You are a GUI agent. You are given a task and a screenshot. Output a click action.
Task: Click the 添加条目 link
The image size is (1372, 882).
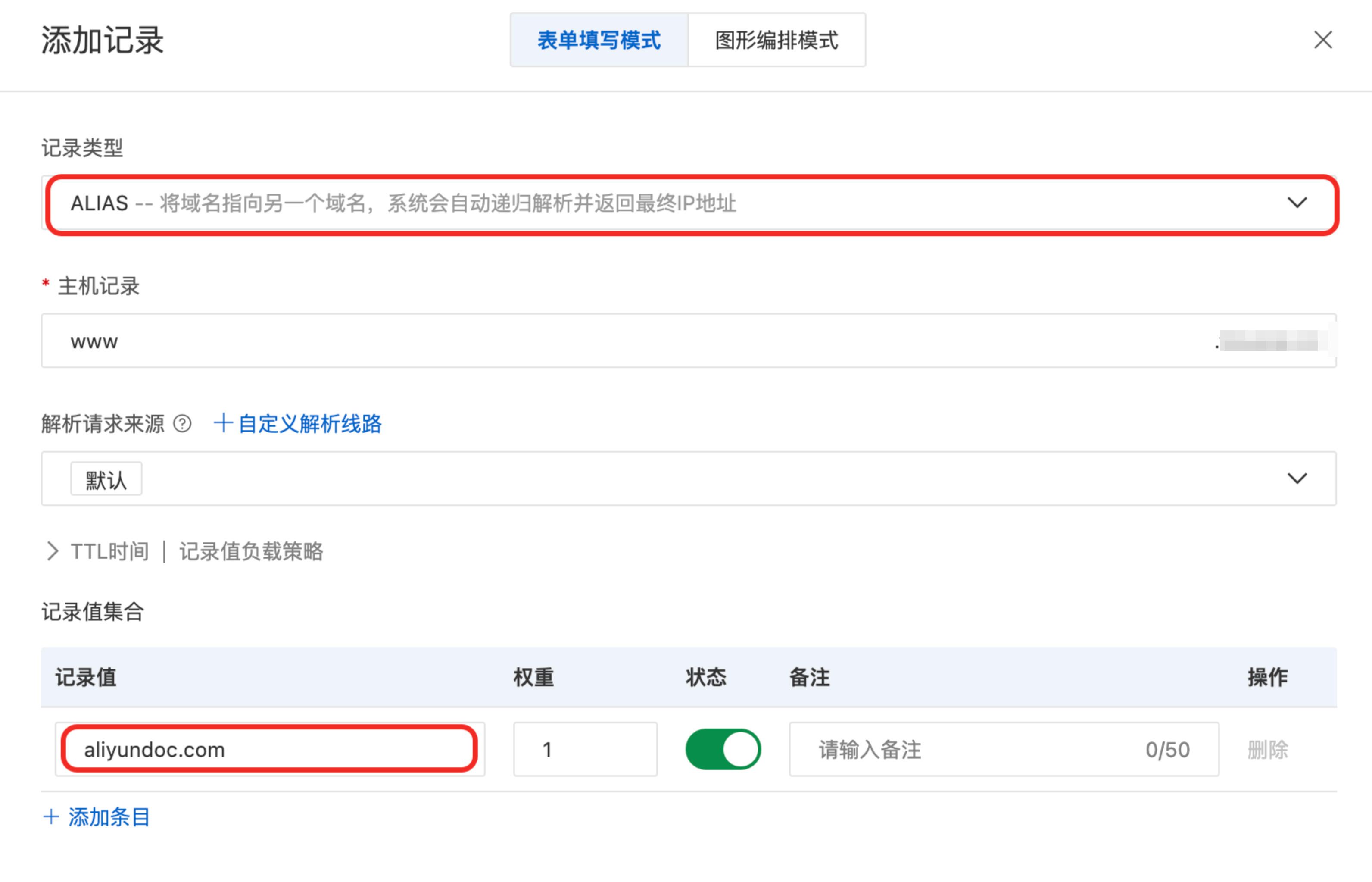109,817
